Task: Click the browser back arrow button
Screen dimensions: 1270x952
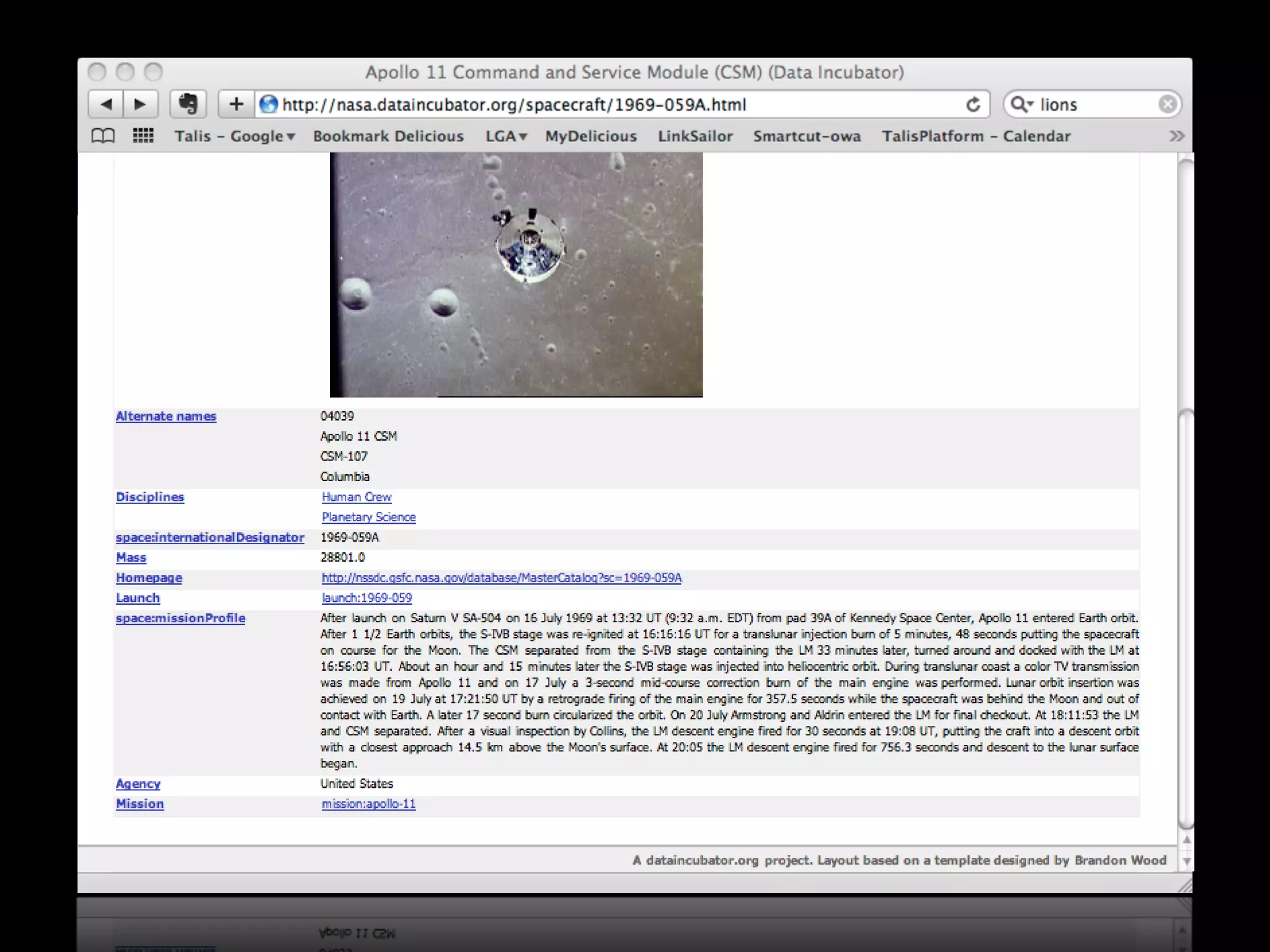Action: click(106, 104)
